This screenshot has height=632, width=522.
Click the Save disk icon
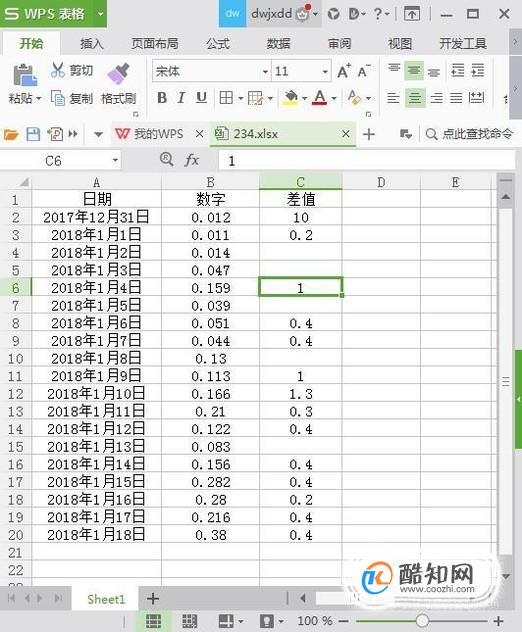(33, 134)
